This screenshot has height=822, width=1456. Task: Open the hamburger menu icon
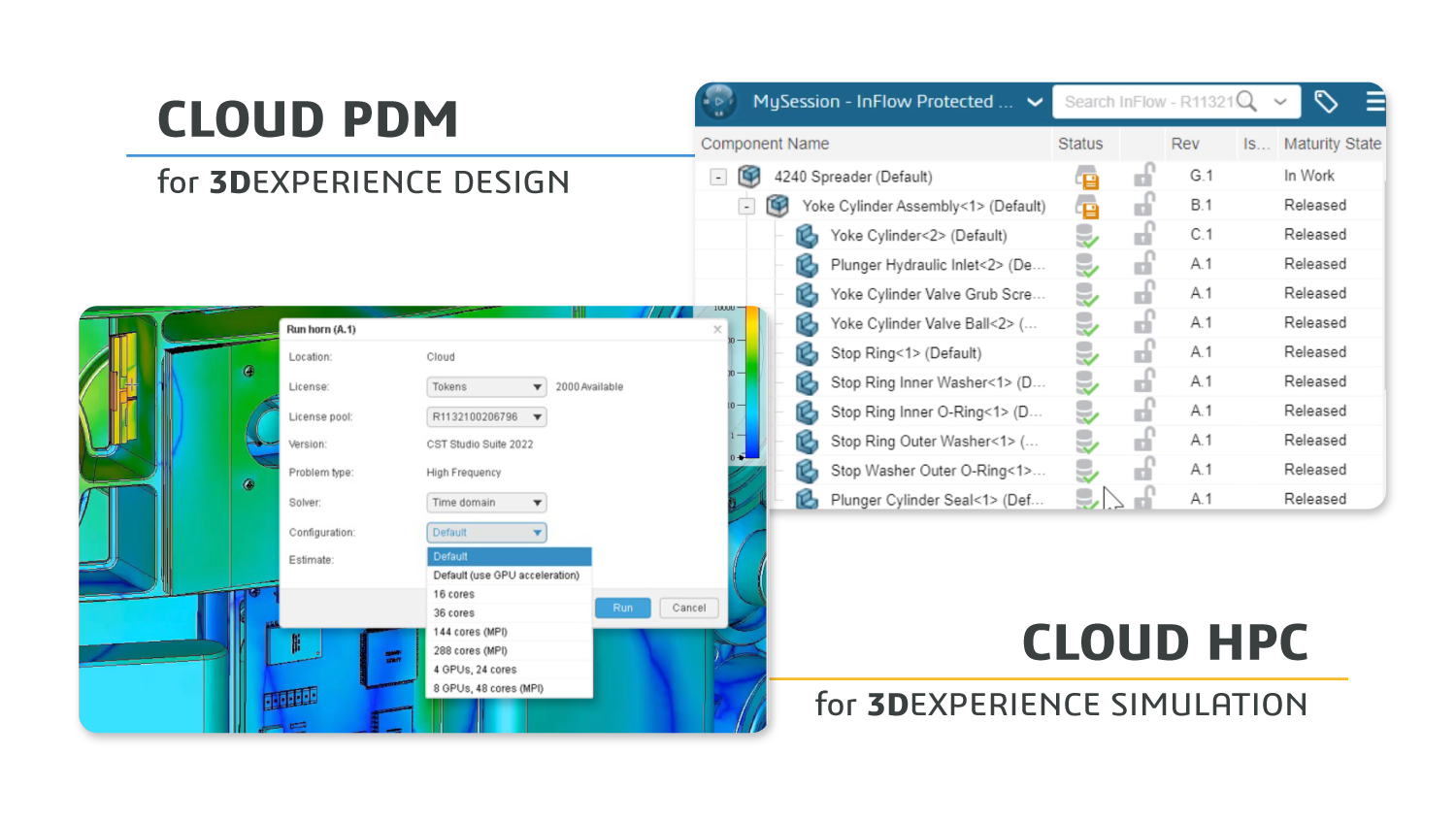pyautogui.click(x=1374, y=101)
